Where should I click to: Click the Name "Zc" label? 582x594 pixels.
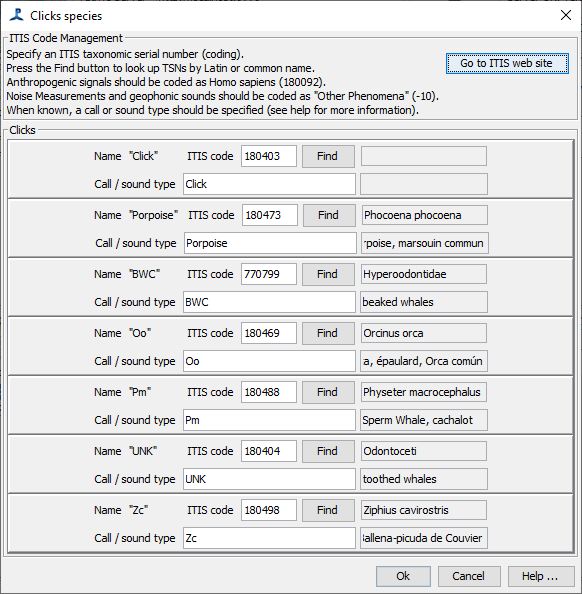tap(121, 510)
